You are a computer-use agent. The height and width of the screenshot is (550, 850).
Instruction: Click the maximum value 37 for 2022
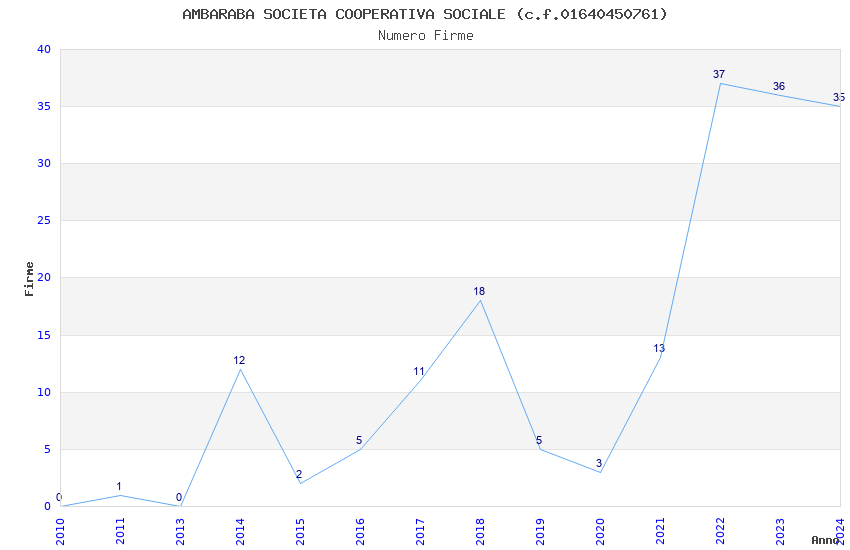click(x=719, y=74)
